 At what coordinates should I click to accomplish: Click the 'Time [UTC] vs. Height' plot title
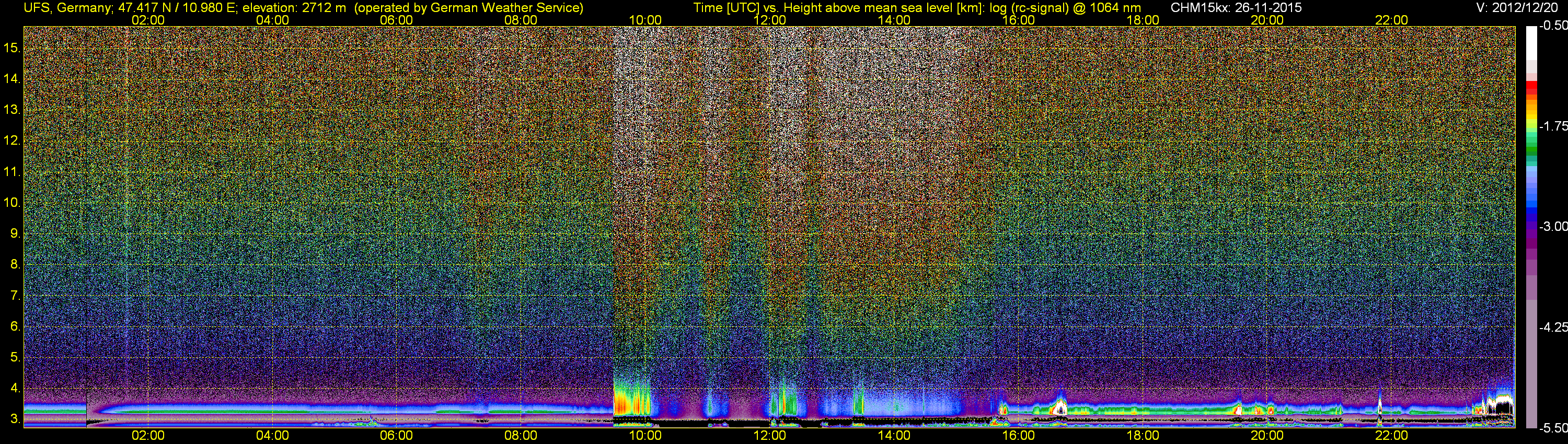coord(917,8)
